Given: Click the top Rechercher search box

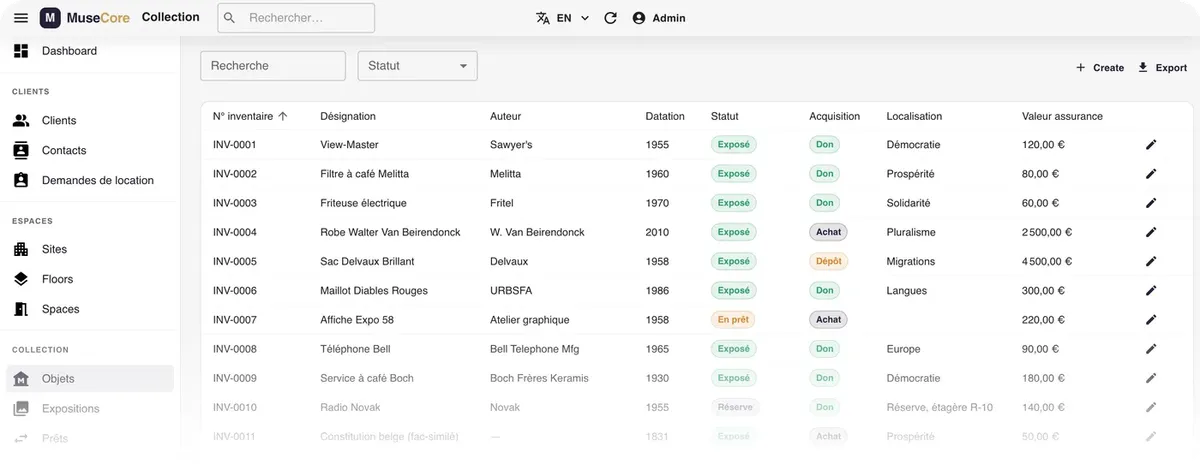Looking at the screenshot, I should (296, 18).
